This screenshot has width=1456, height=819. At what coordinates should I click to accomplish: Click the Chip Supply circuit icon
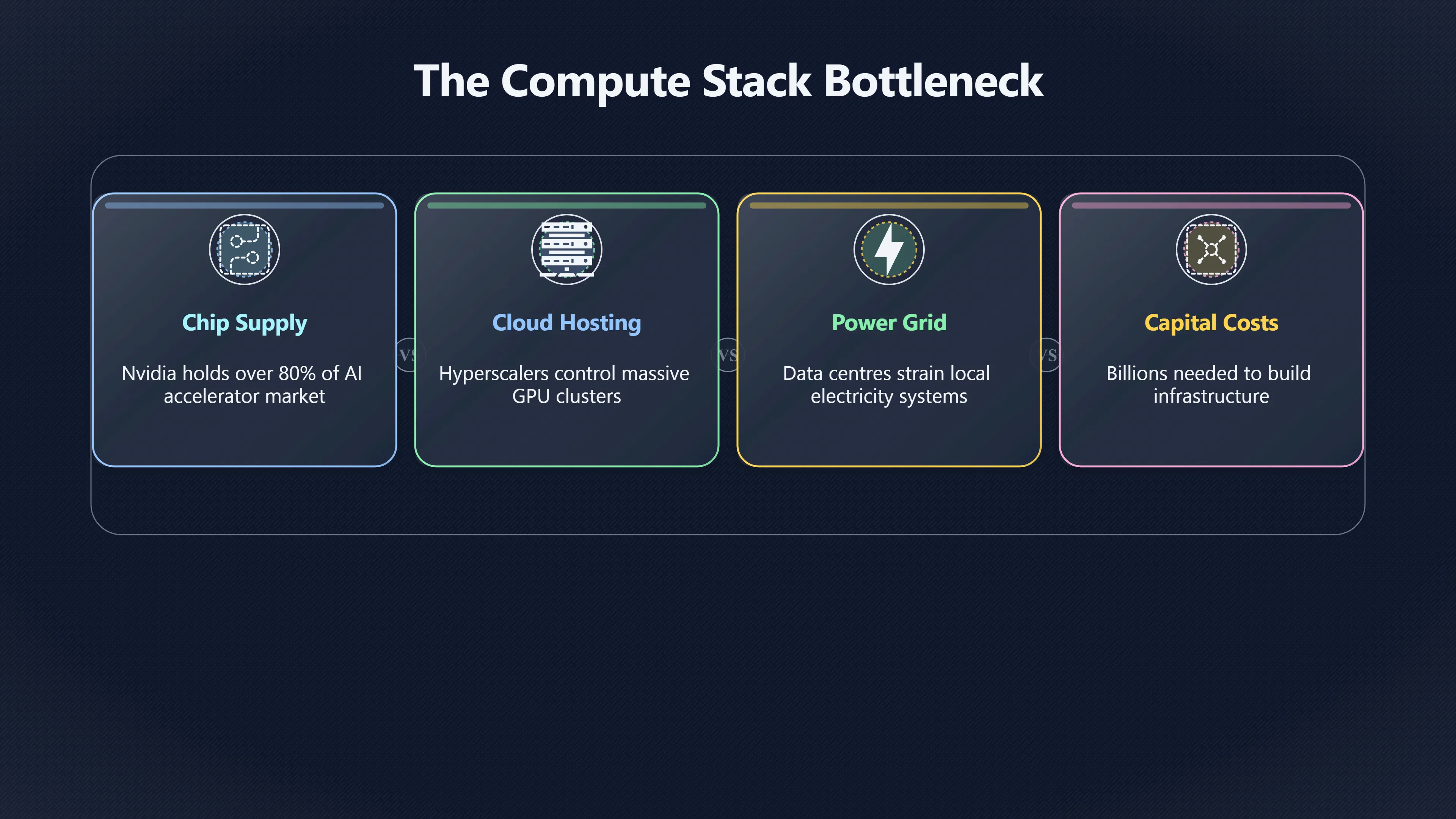(x=244, y=249)
